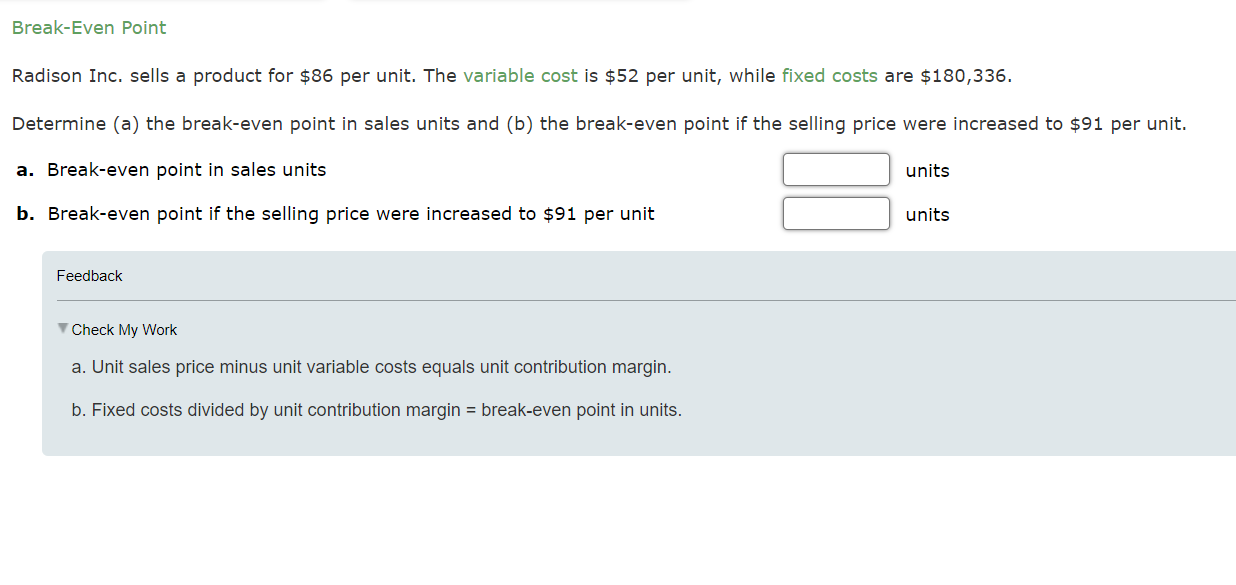Click the units label beside answer a
Viewport: 1236px width, 585px height.
tap(927, 170)
